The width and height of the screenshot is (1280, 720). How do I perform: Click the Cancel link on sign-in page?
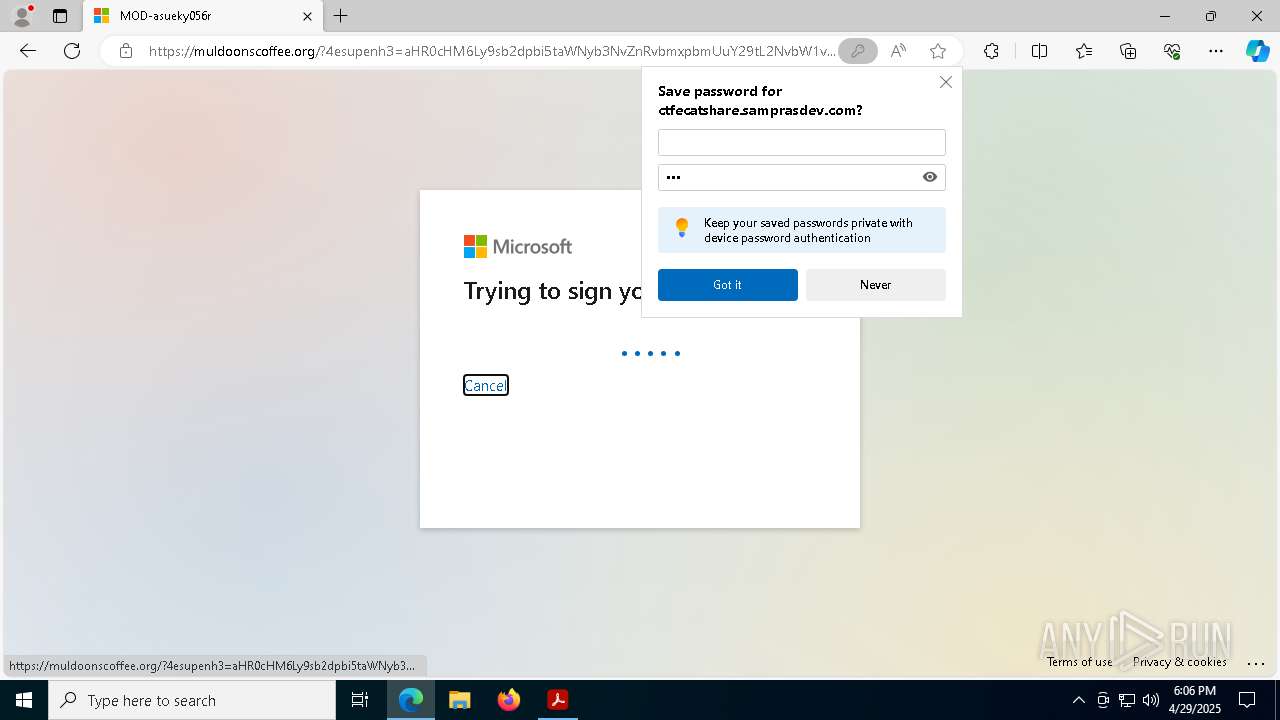coord(486,385)
